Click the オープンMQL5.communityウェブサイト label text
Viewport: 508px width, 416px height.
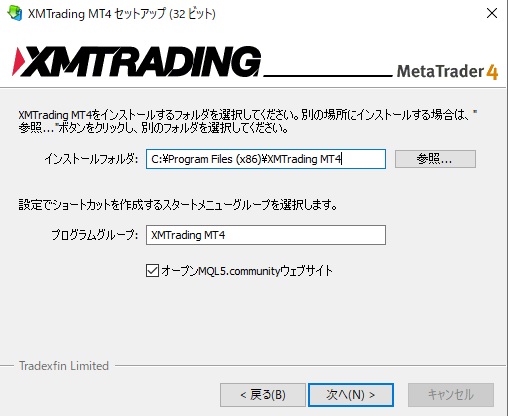coord(247,271)
